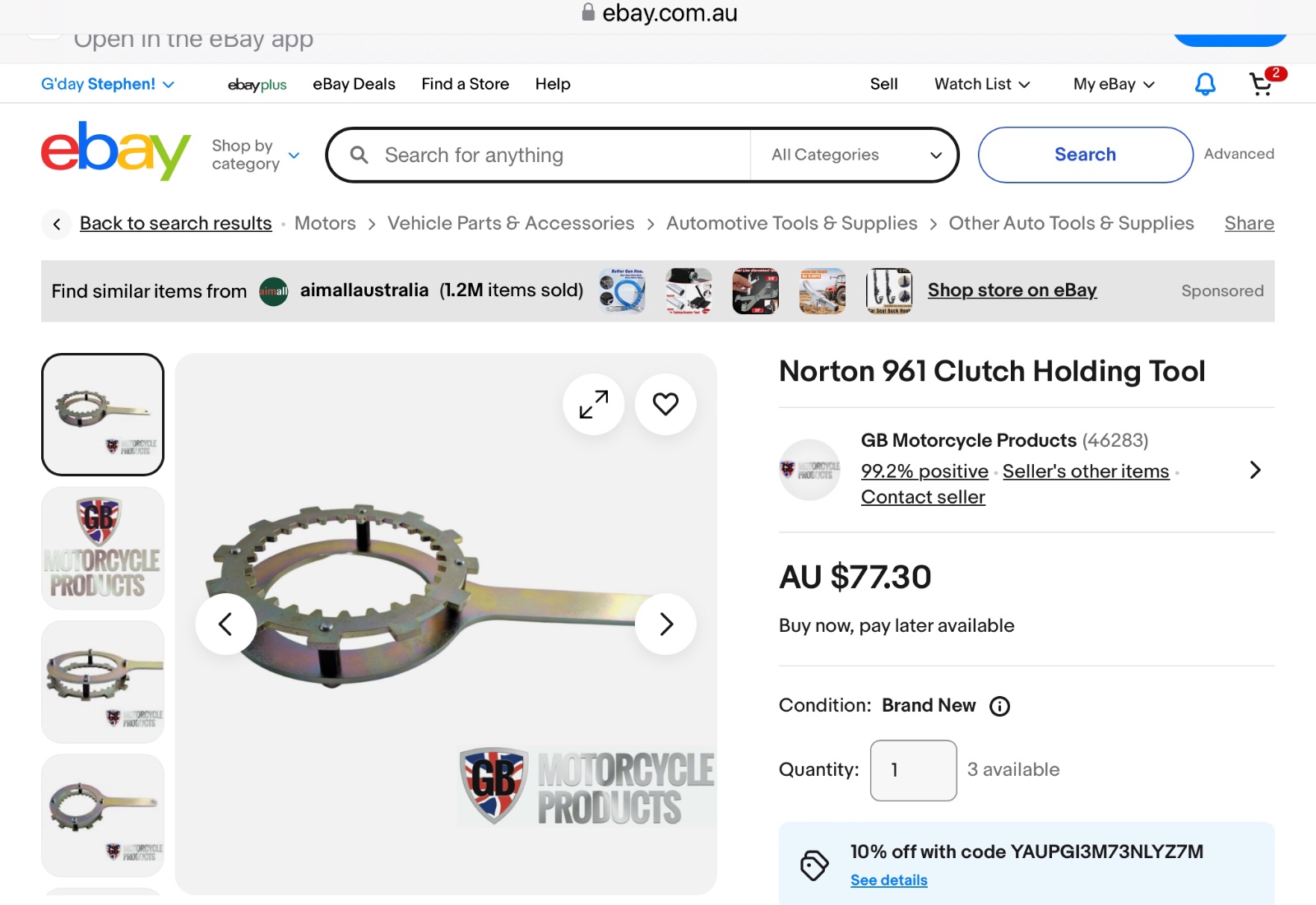Screen dimensions: 1316x905
Task: Open the My eBay dropdown
Action: pos(1114,84)
